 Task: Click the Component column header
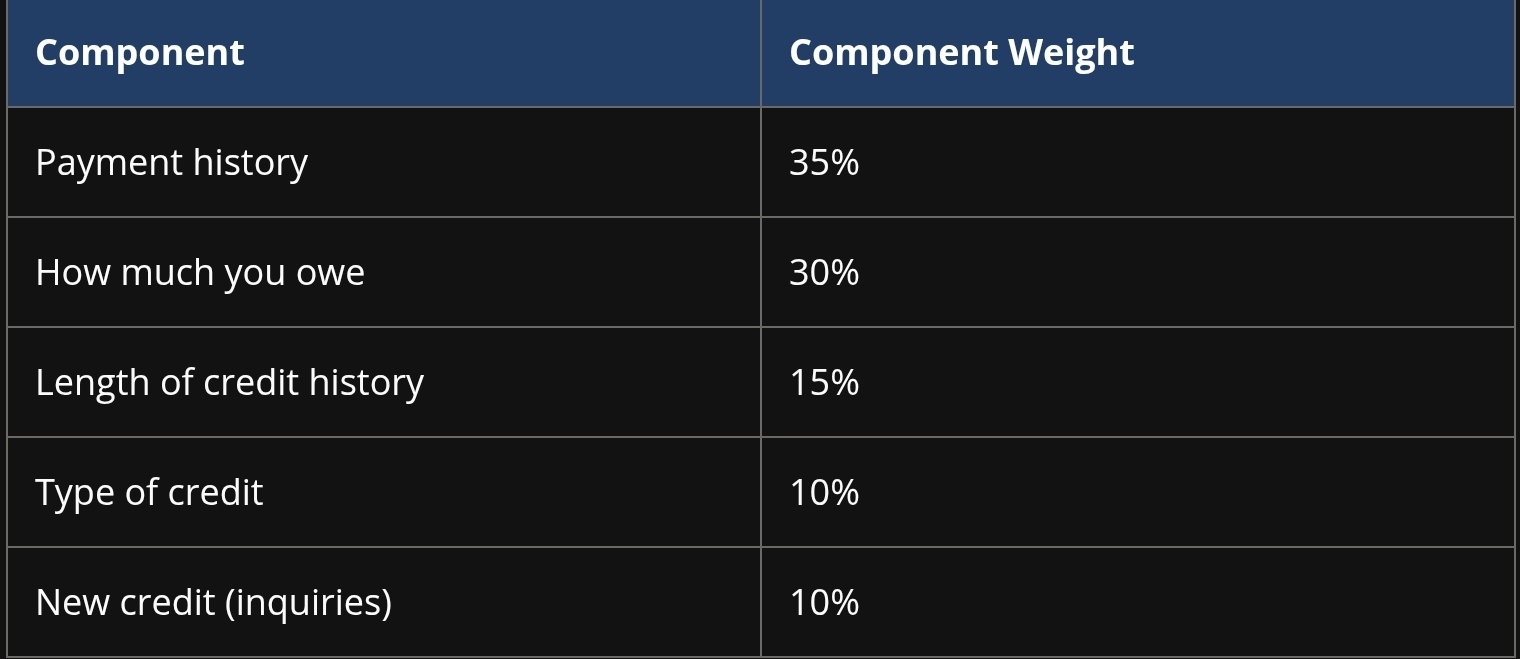pyautogui.click(x=140, y=53)
